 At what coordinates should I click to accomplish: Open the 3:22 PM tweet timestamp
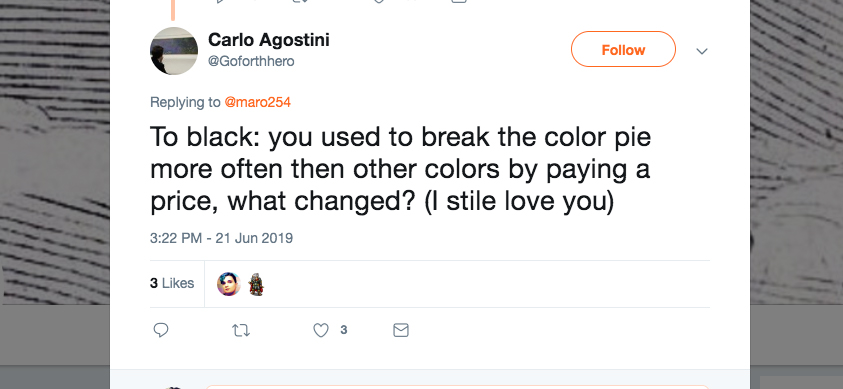point(221,238)
